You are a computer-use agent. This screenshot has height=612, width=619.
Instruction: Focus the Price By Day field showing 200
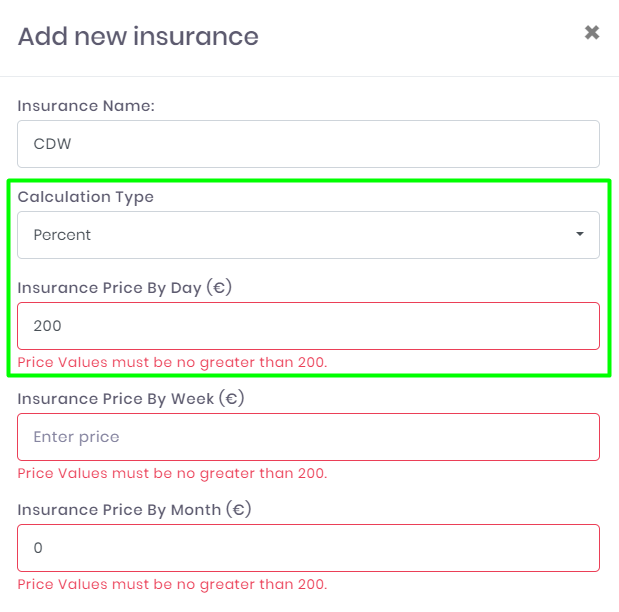308,326
